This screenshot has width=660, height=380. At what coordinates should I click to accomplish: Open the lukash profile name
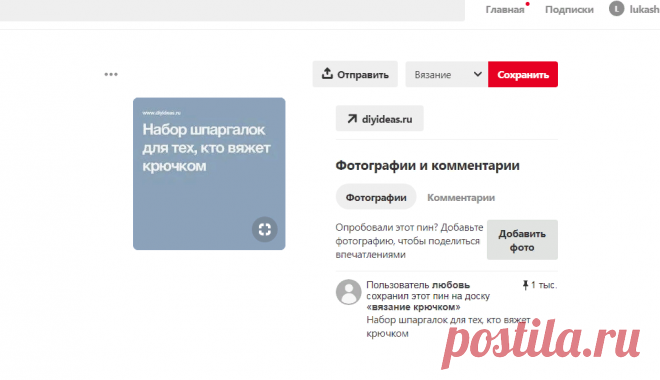click(644, 9)
